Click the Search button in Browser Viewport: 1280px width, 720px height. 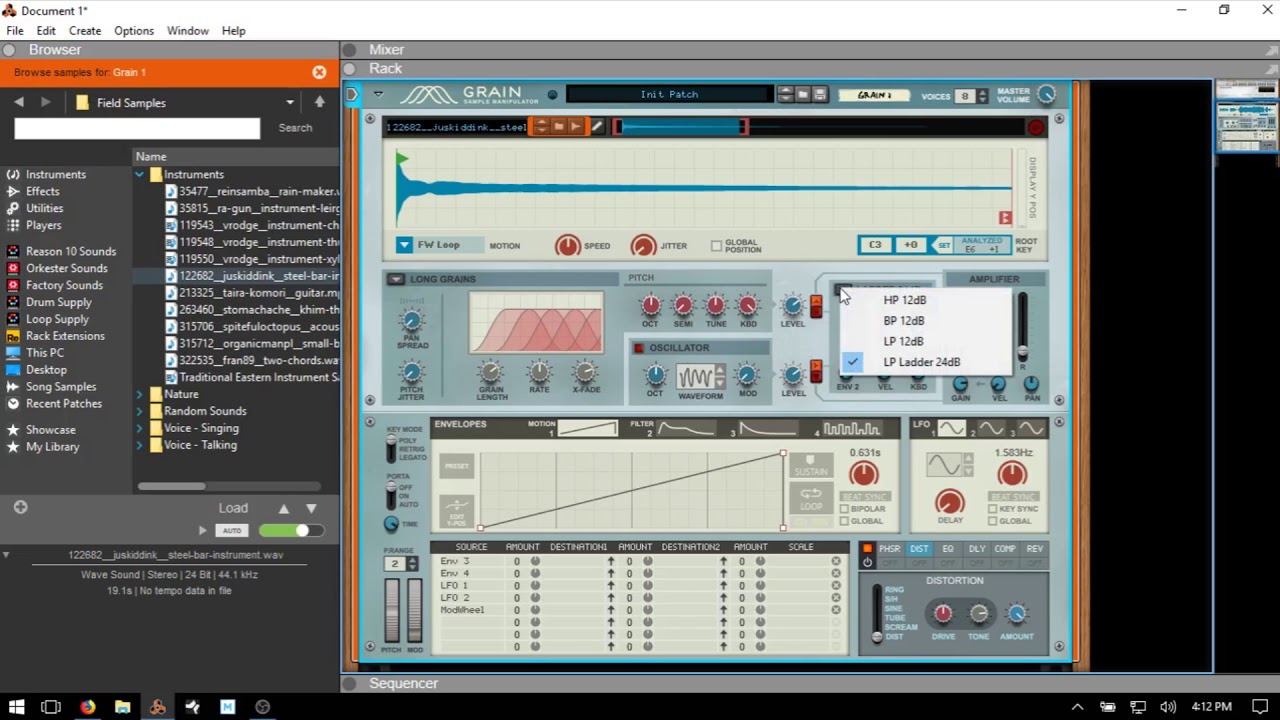point(295,128)
